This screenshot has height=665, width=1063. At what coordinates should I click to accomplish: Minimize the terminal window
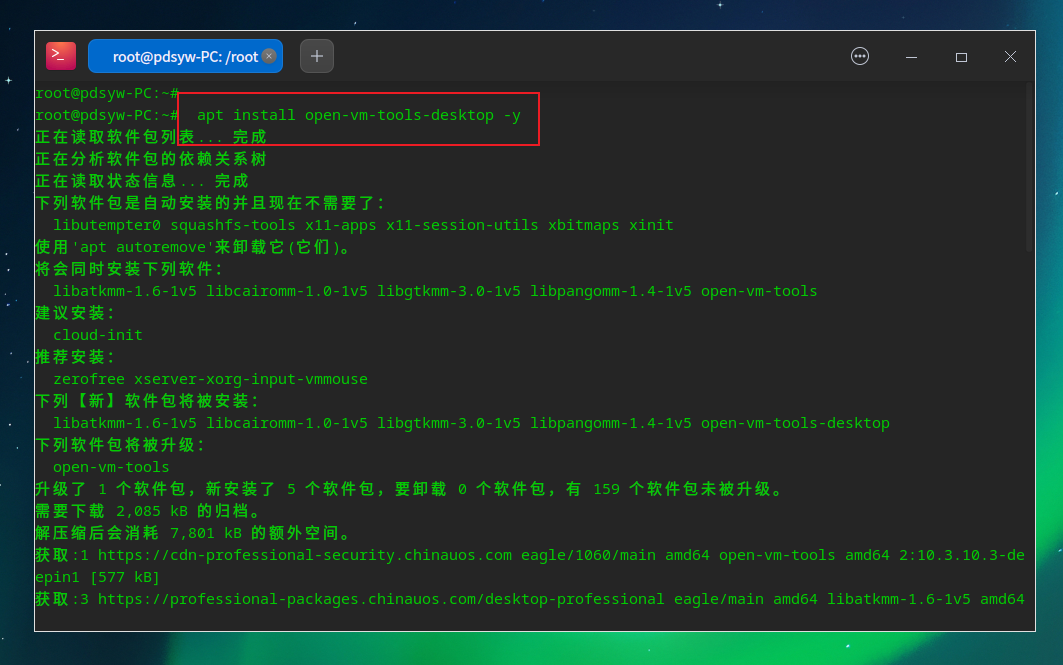click(911, 57)
